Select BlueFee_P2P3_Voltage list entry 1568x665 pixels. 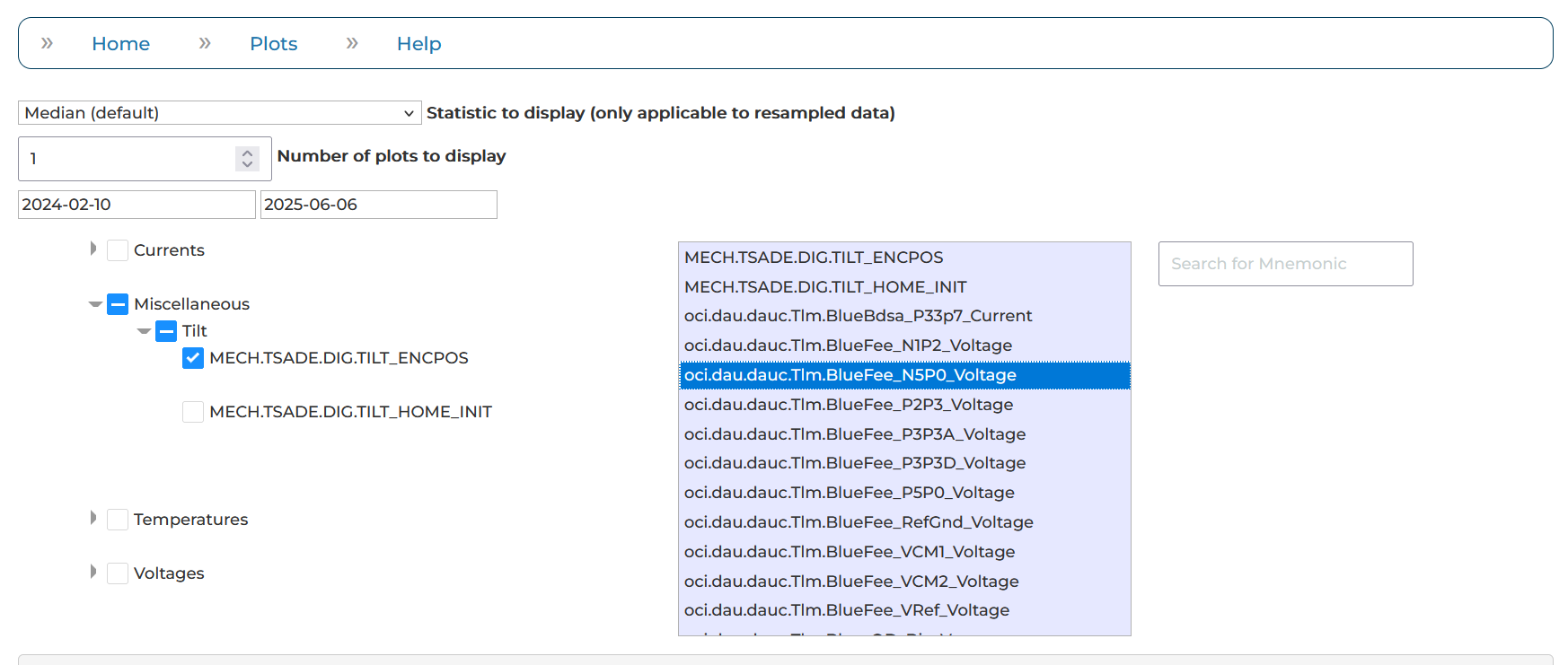click(904, 405)
